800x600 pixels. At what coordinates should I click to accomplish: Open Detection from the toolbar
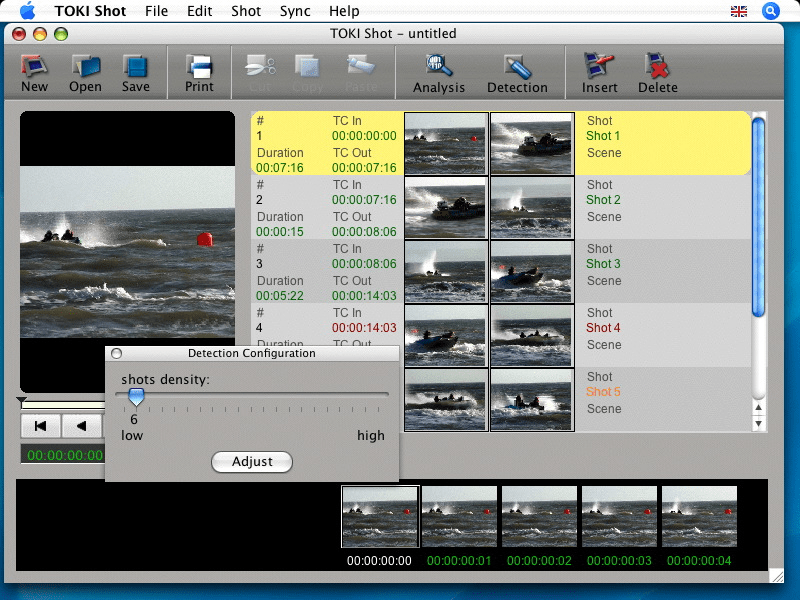[517, 68]
